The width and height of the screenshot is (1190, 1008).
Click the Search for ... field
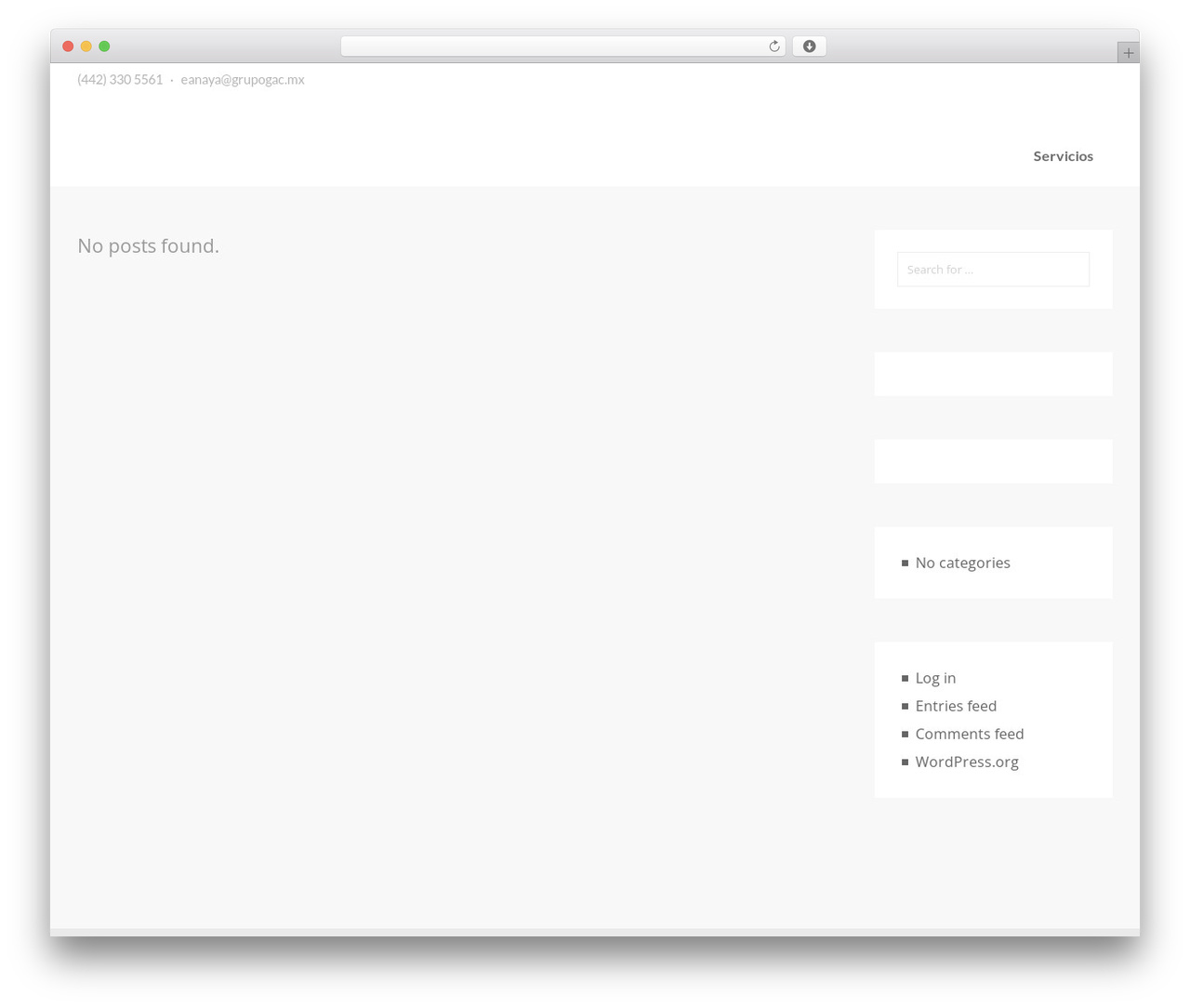(993, 270)
